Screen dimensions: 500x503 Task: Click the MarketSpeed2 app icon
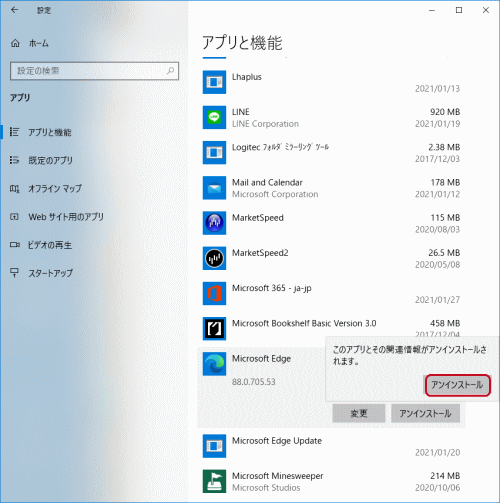[214, 258]
